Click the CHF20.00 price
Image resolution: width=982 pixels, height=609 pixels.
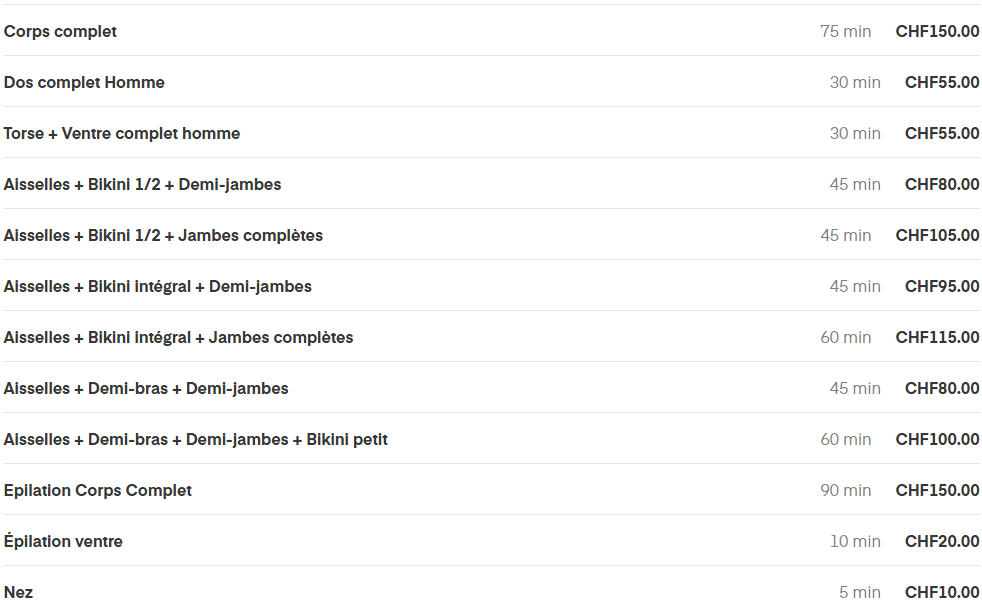[x=942, y=541]
